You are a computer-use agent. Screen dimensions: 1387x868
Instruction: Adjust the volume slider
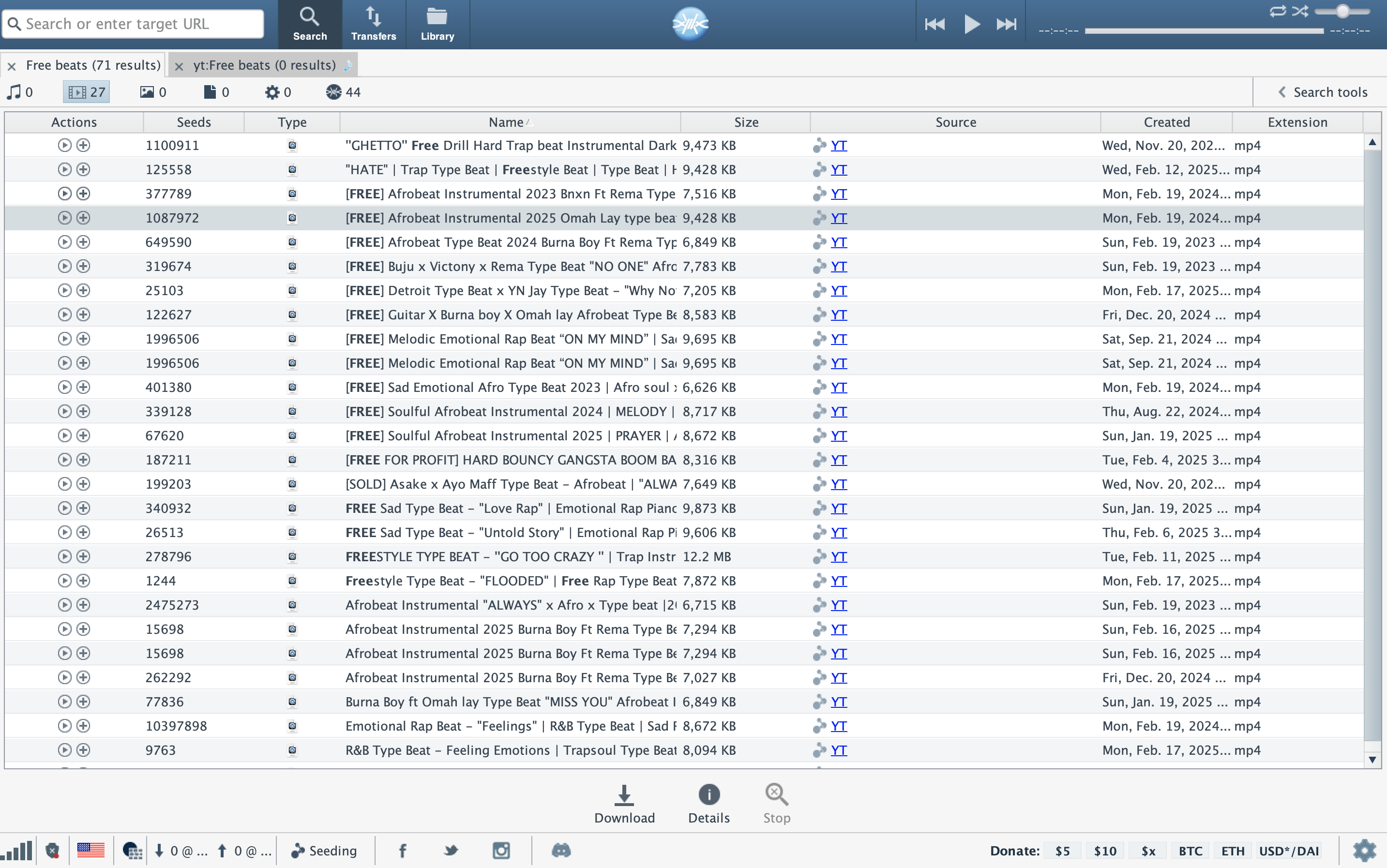coord(1343,11)
